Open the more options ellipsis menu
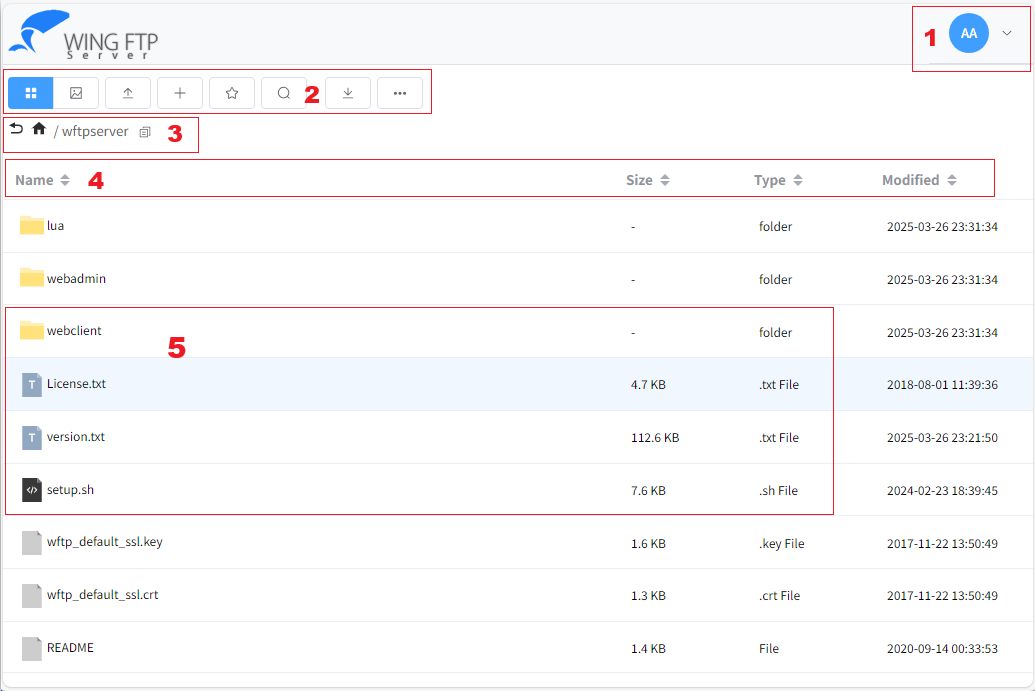 400,93
